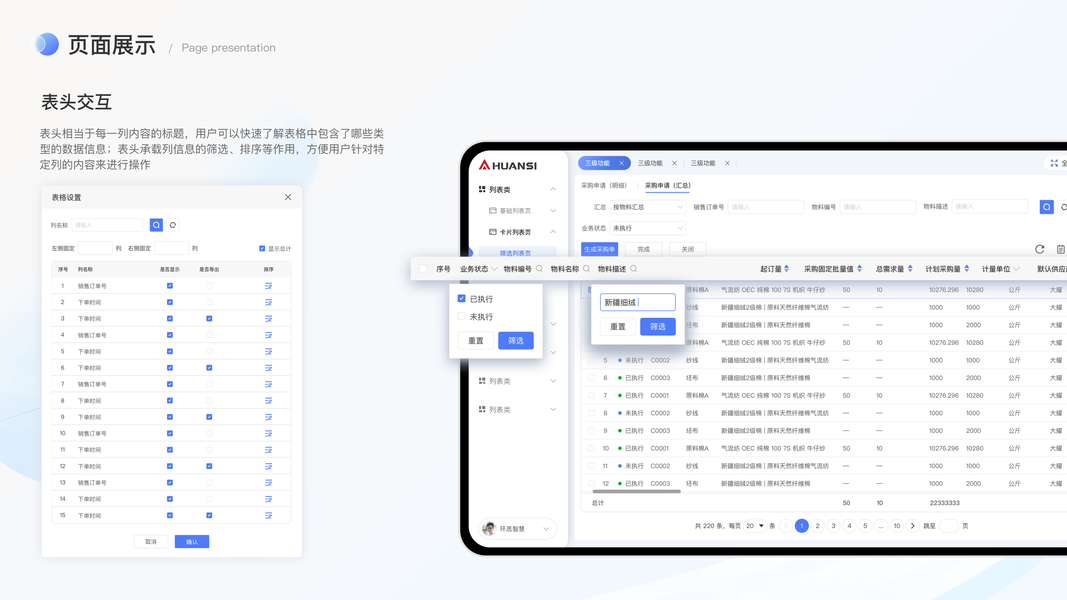
Task: Go to page 3 in pagination
Action: click(x=833, y=526)
